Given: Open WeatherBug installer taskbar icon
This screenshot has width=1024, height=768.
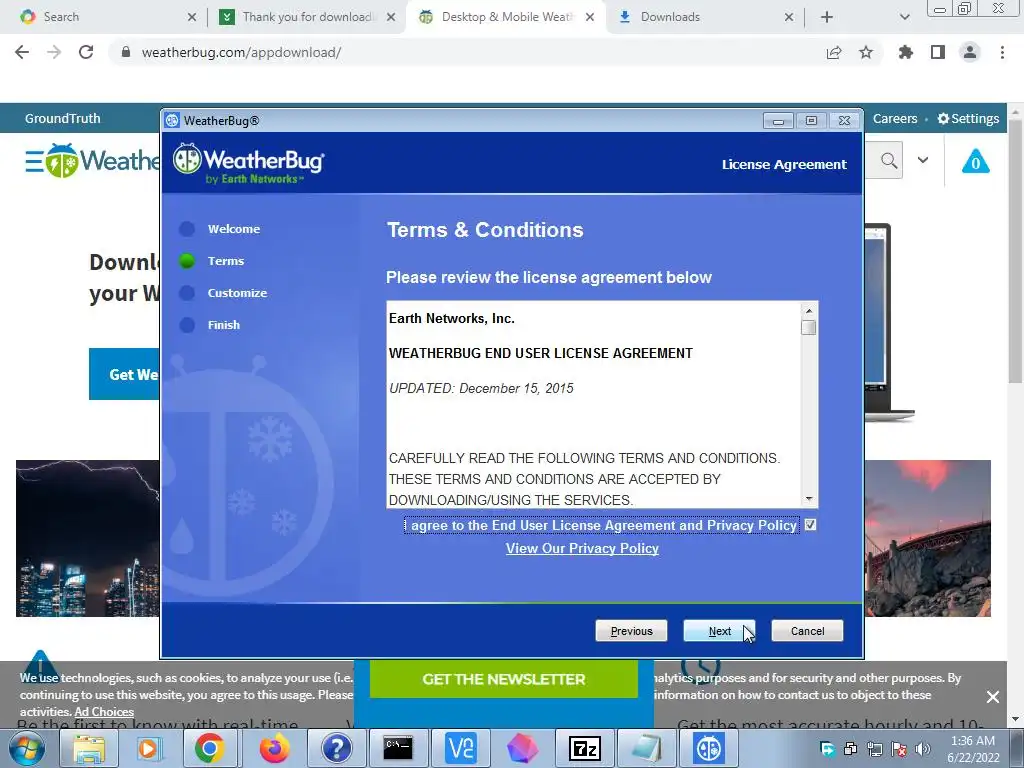Looking at the screenshot, I should [x=709, y=748].
